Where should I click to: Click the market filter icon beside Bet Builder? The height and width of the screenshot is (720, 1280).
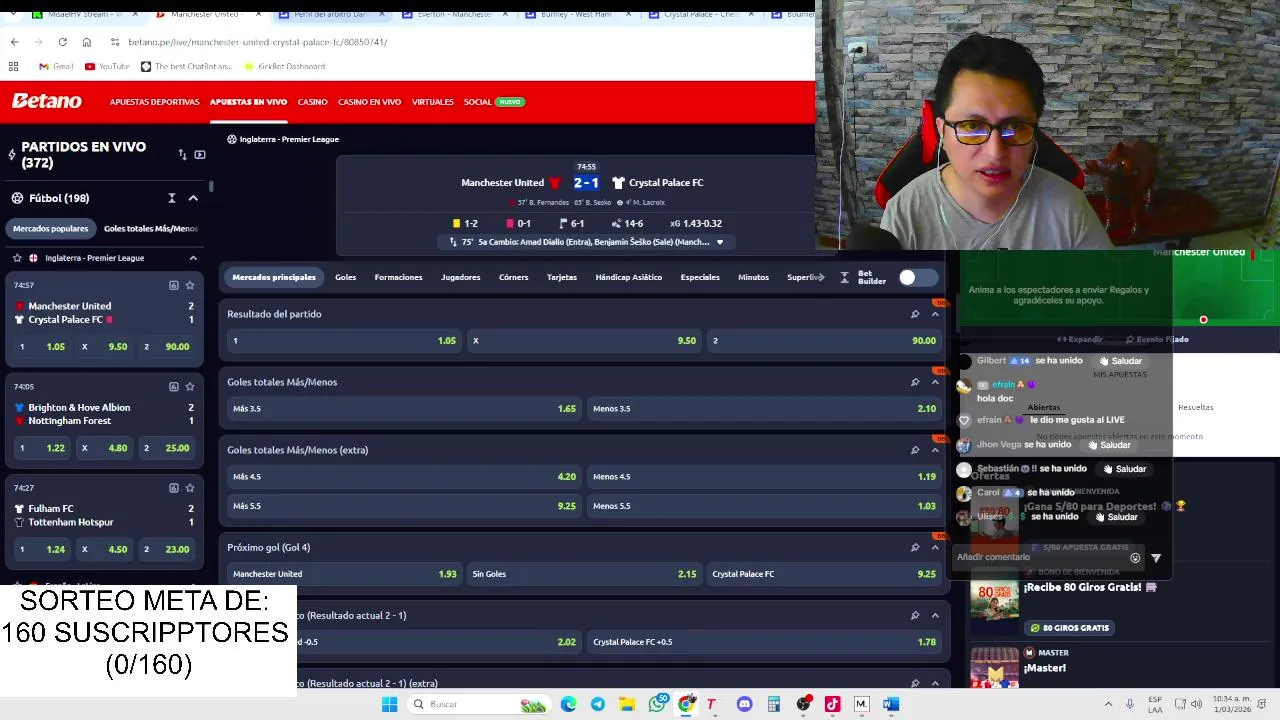[x=844, y=277]
